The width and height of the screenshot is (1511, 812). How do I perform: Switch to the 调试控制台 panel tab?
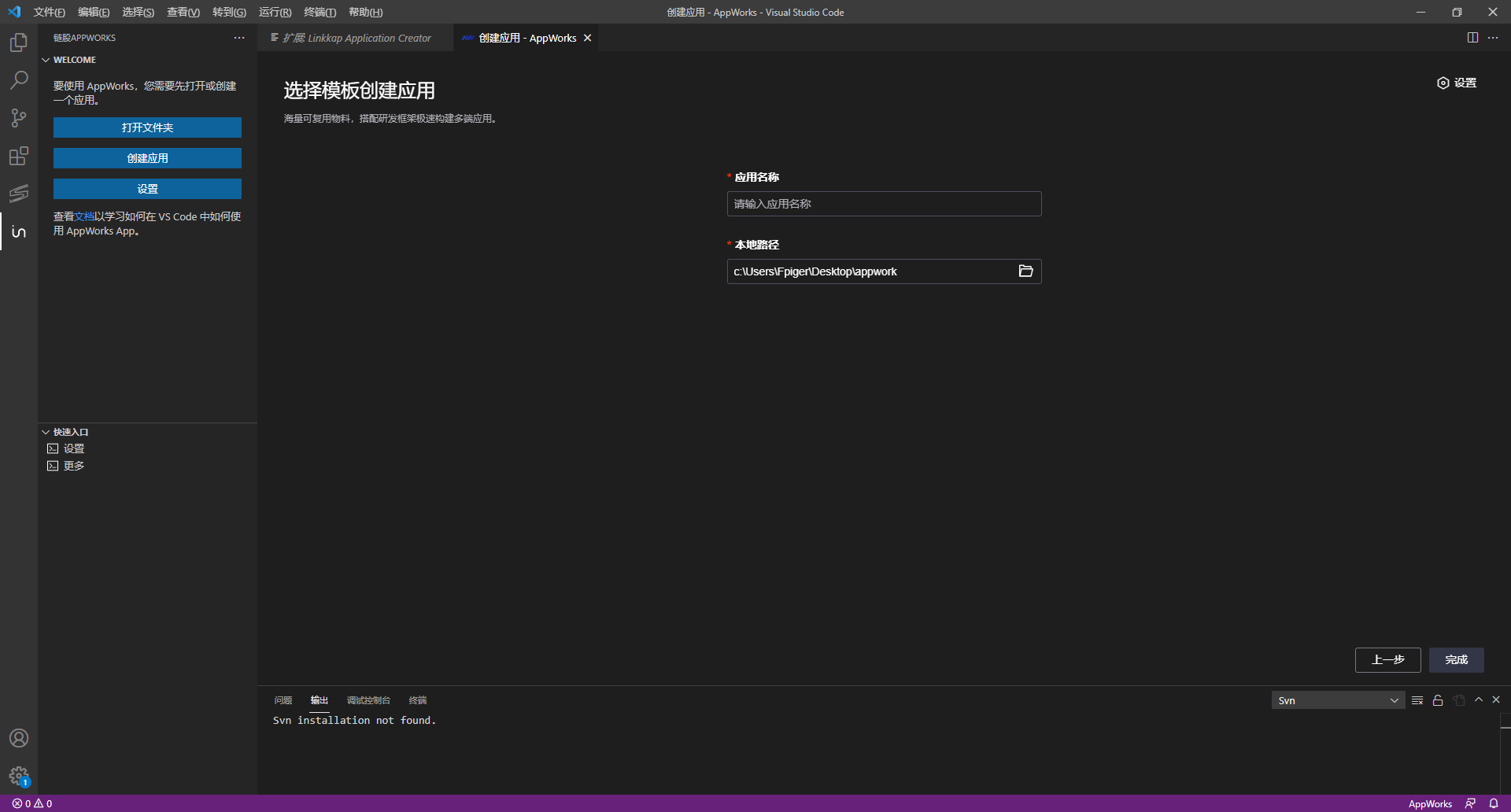[368, 700]
